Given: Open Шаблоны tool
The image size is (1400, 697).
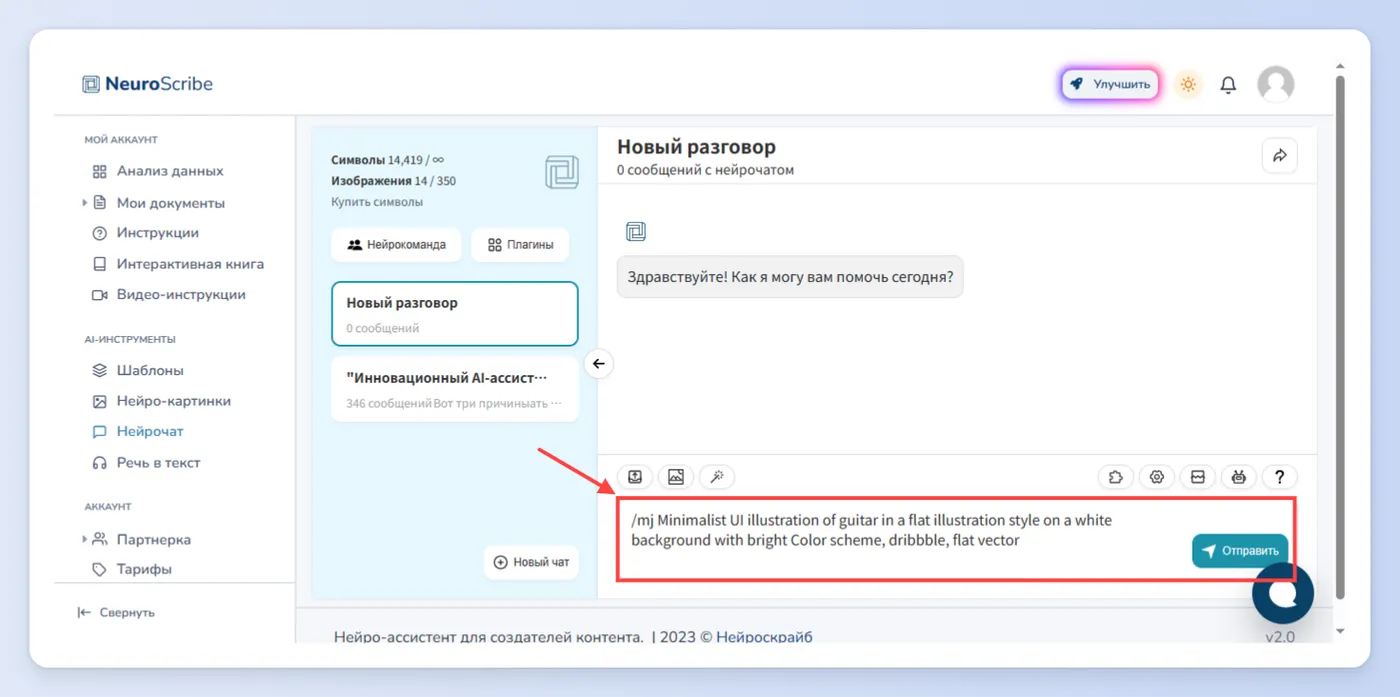Looking at the screenshot, I should coord(150,370).
